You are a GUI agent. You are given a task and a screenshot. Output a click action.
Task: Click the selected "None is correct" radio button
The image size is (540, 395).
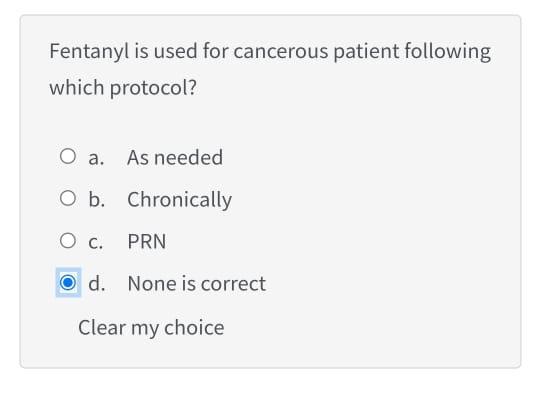pyautogui.click(x=68, y=282)
